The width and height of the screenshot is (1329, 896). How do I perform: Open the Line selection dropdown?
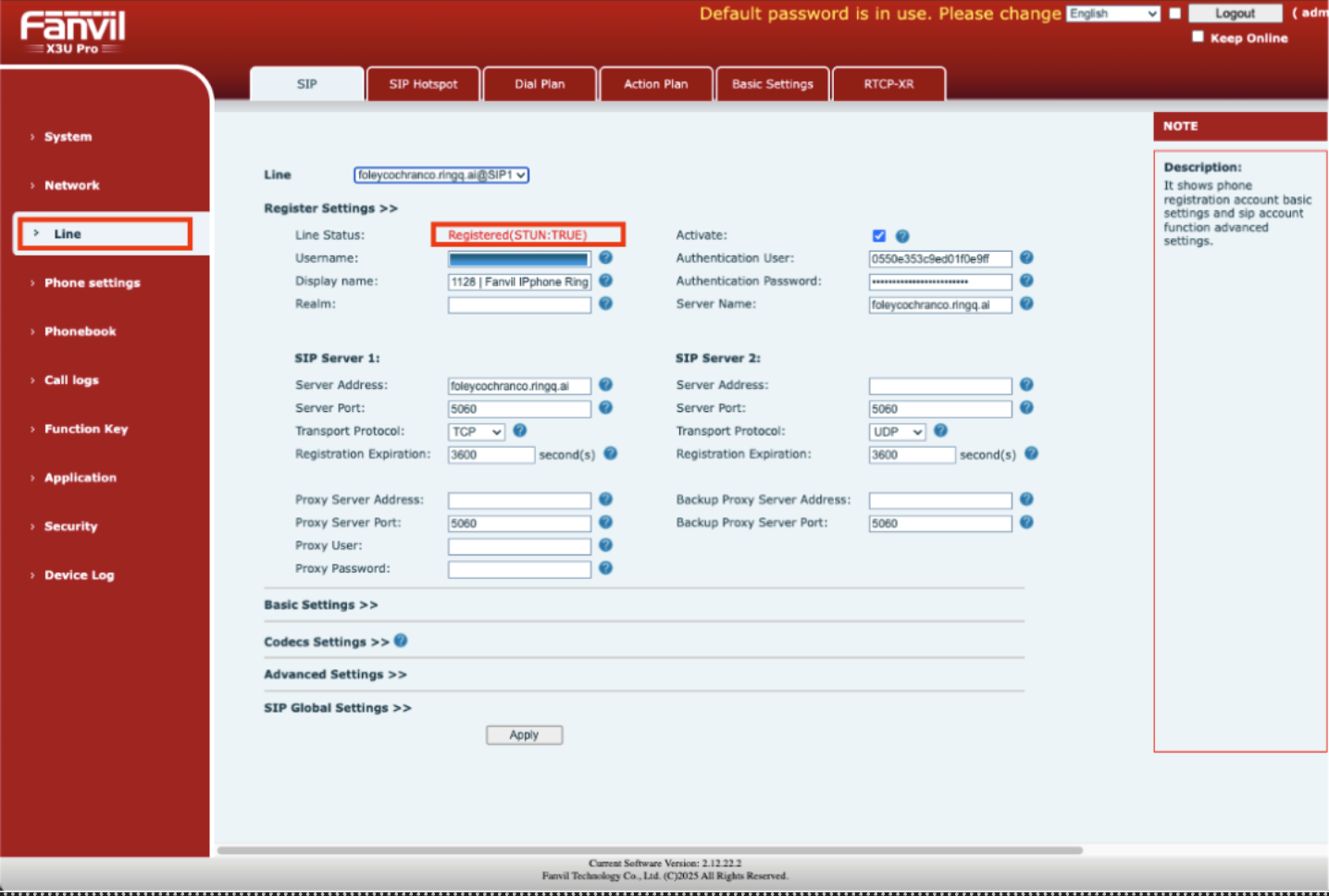click(441, 175)
